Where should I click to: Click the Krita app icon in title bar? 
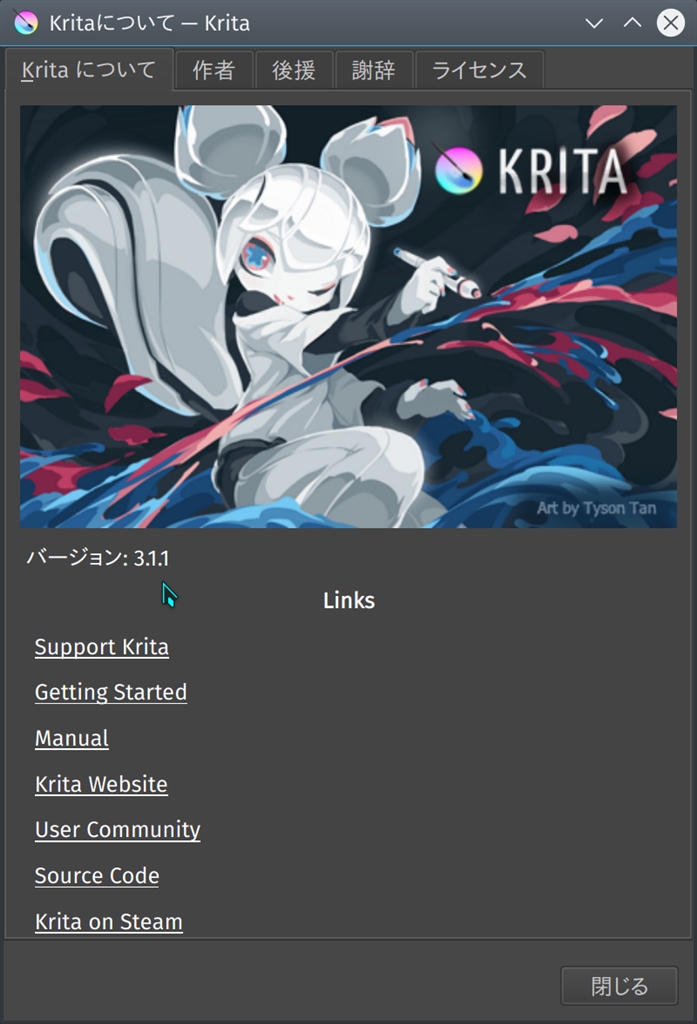(x=25, y=22)
